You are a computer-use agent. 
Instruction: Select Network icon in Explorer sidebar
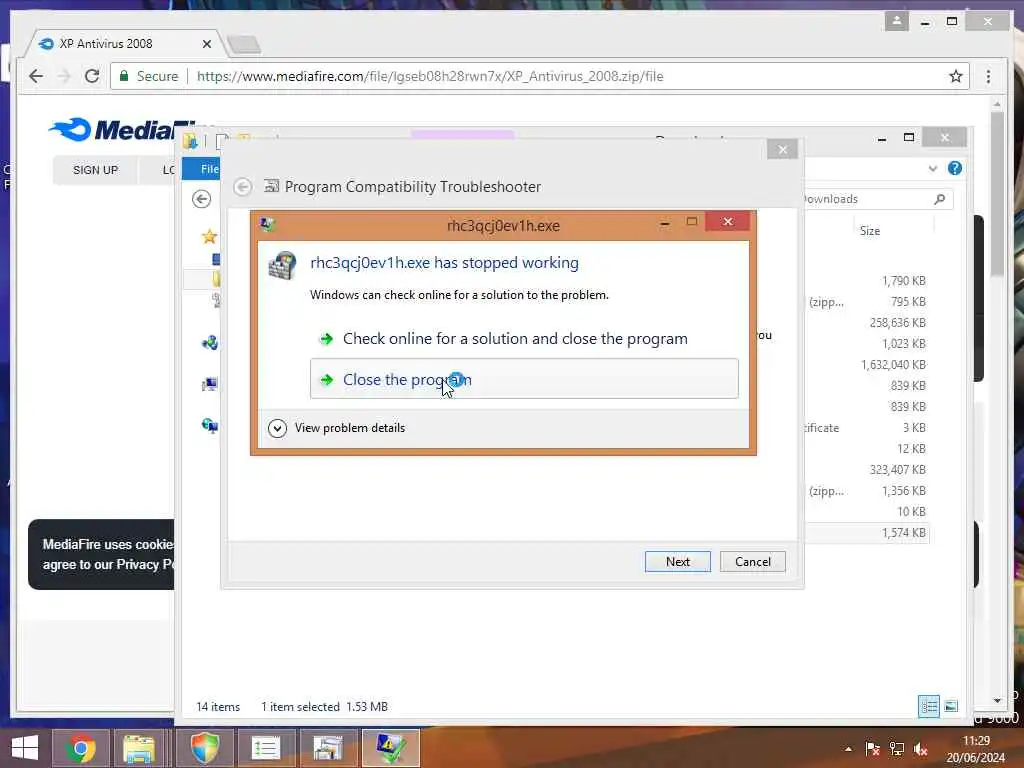tap(209, 426)
